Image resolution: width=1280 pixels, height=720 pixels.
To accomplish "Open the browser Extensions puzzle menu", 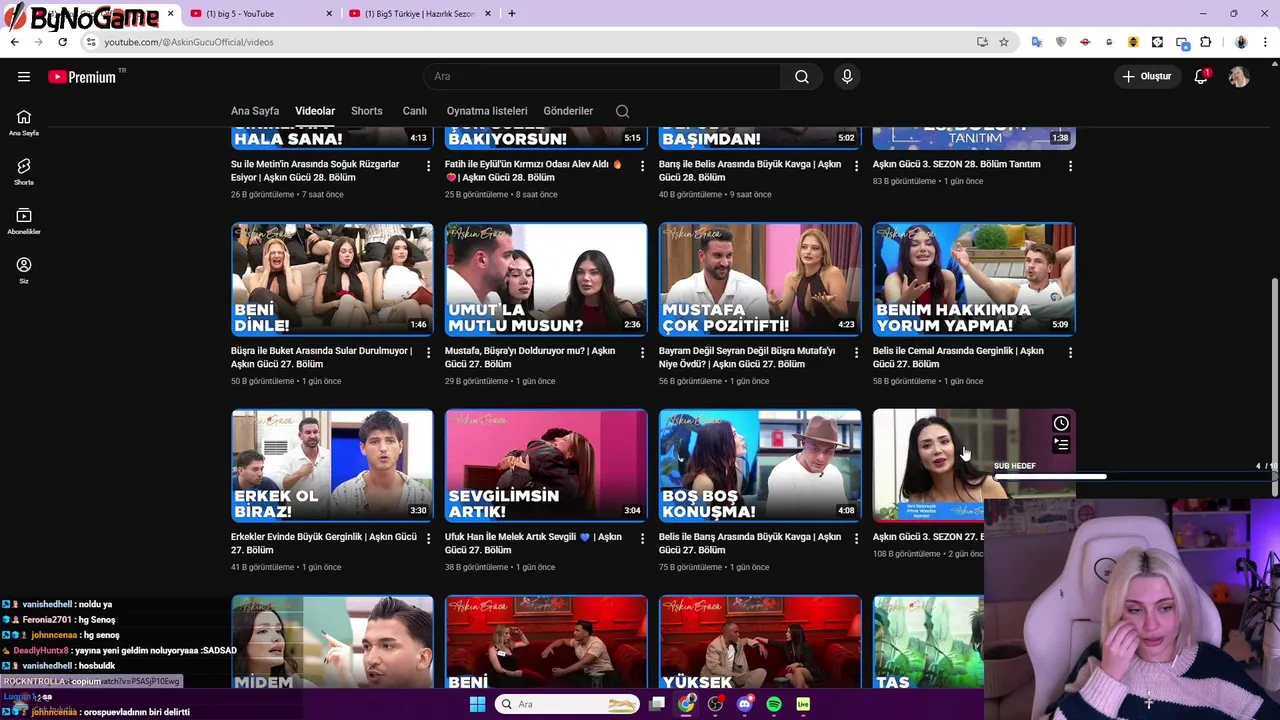I will point(1206,42).
